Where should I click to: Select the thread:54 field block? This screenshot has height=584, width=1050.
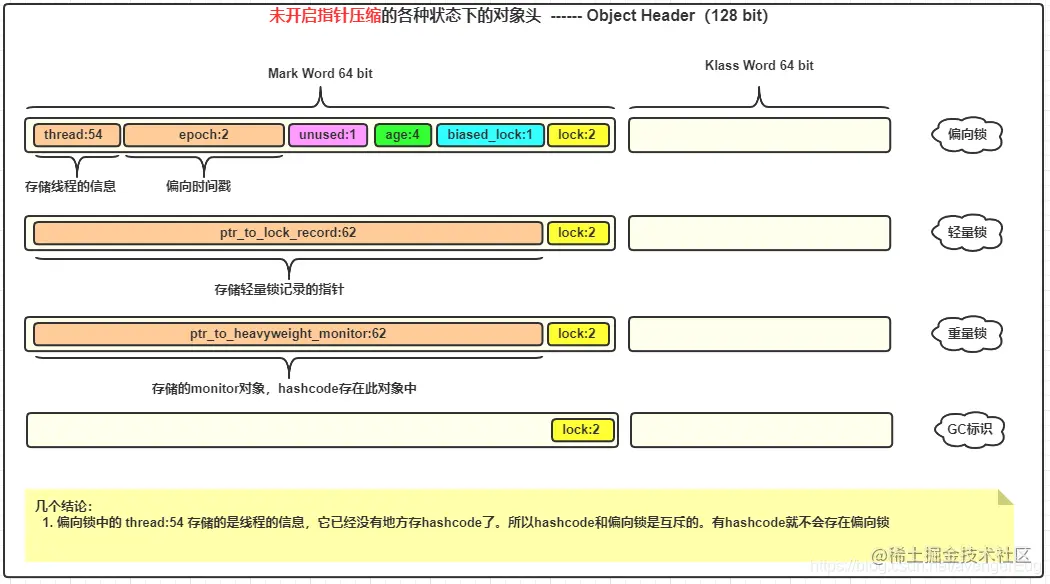[76, 135]
